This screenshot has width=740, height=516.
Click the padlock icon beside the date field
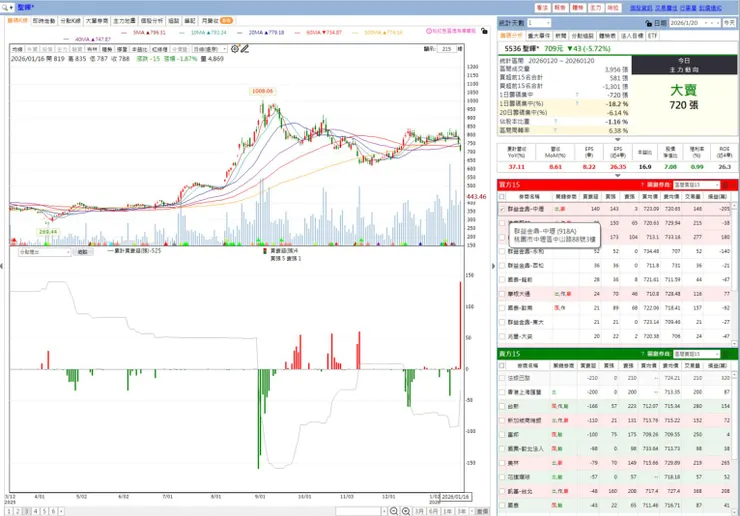648,23
